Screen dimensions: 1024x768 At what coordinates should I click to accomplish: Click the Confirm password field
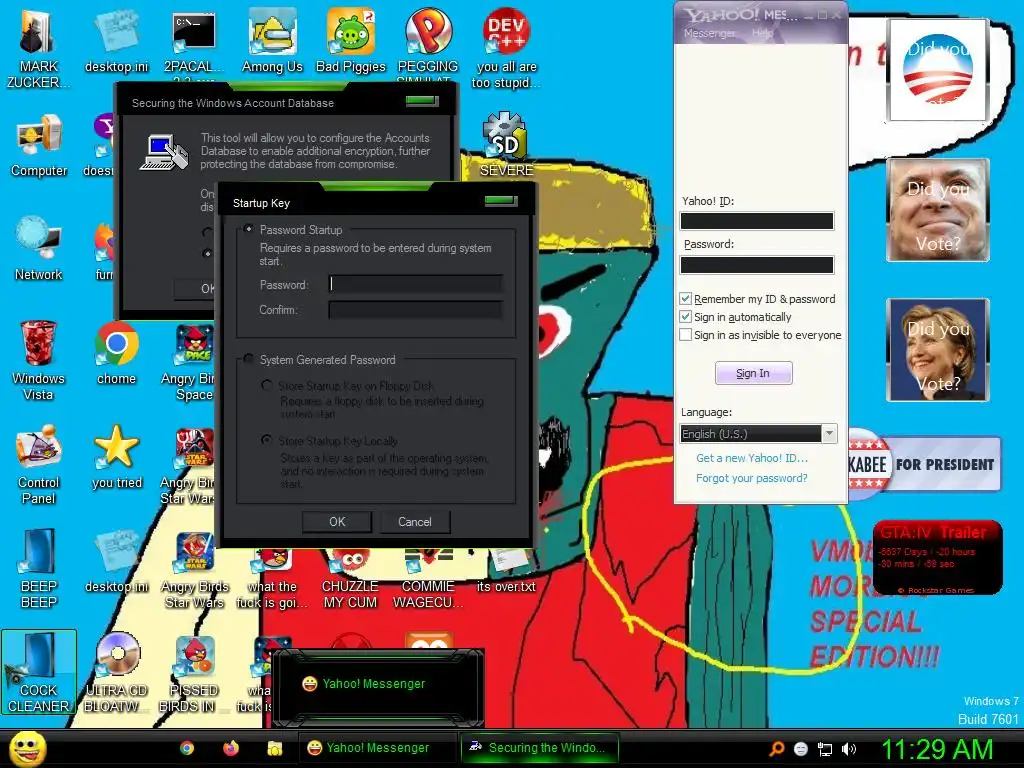pos(415,309)
